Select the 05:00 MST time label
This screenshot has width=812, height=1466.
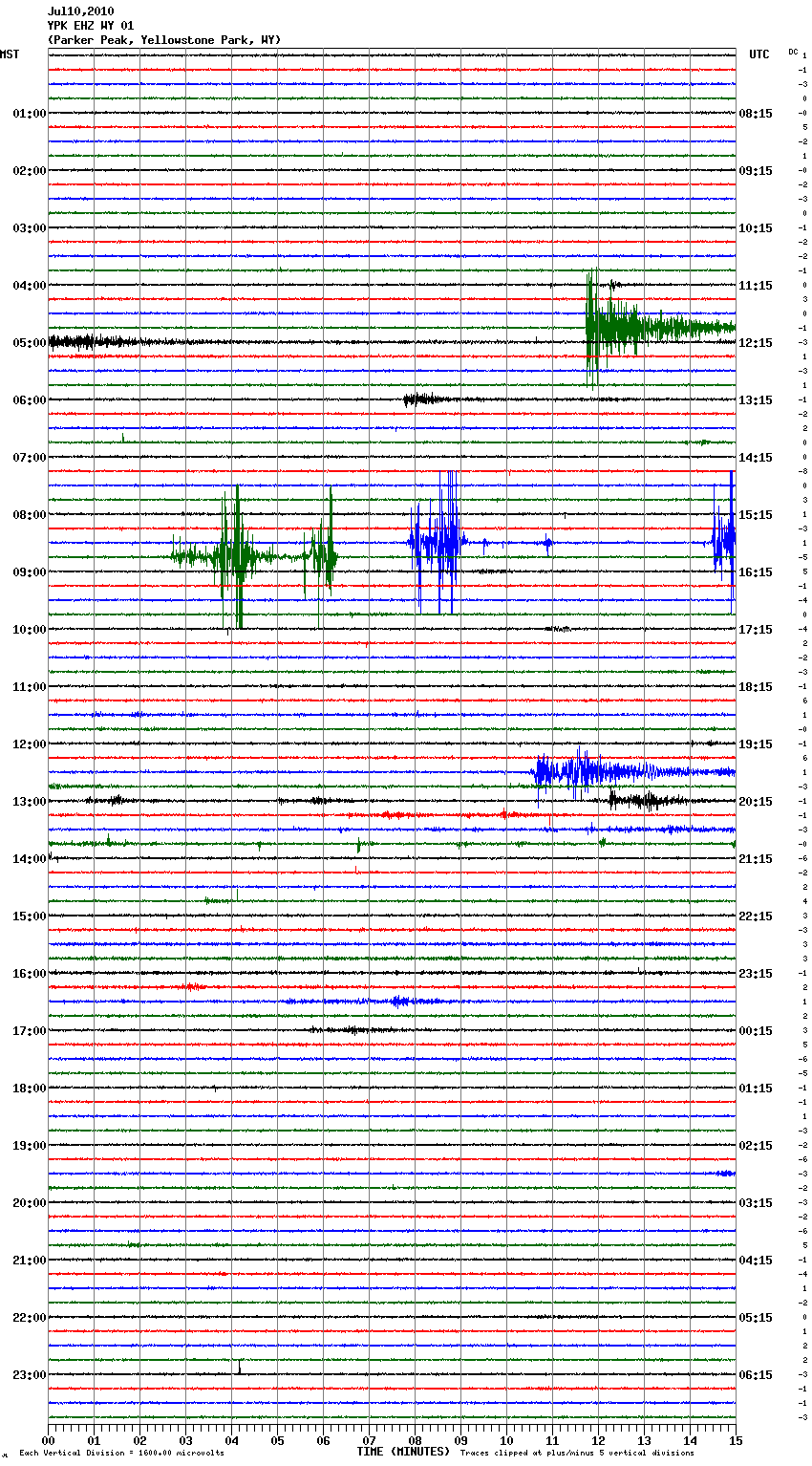click(29, 343)
